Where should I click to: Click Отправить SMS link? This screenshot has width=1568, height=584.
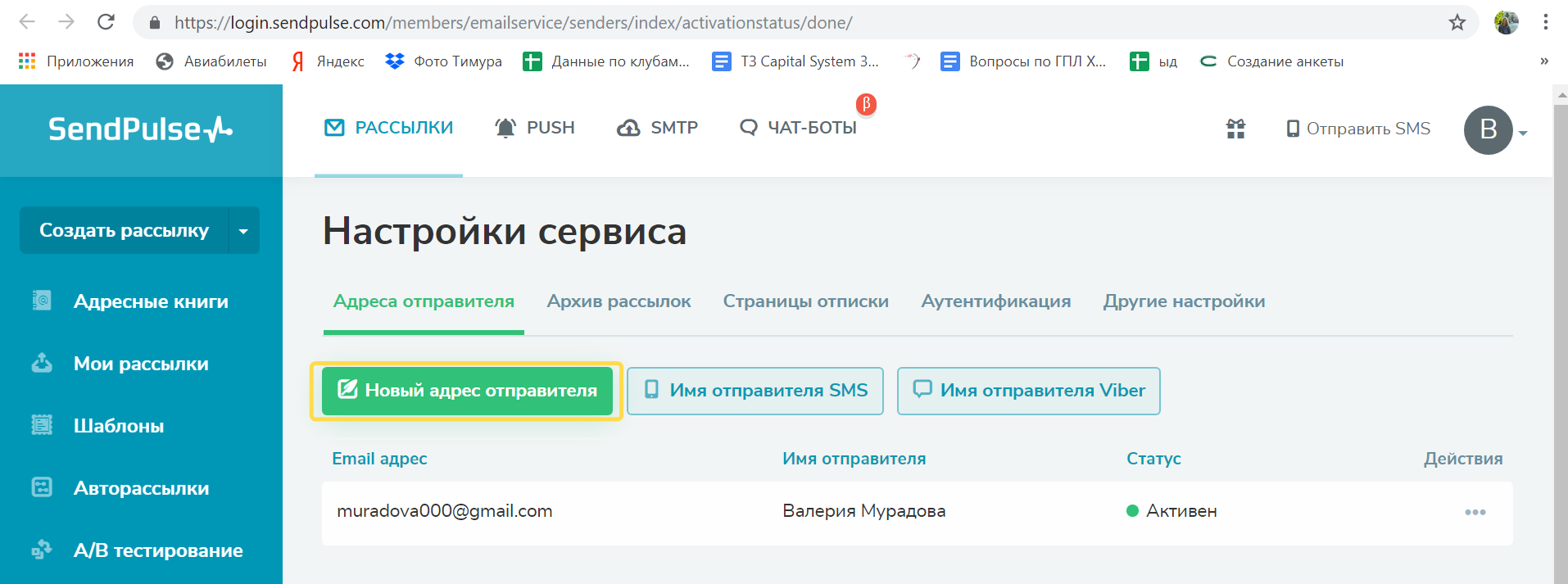(1358, 129)
